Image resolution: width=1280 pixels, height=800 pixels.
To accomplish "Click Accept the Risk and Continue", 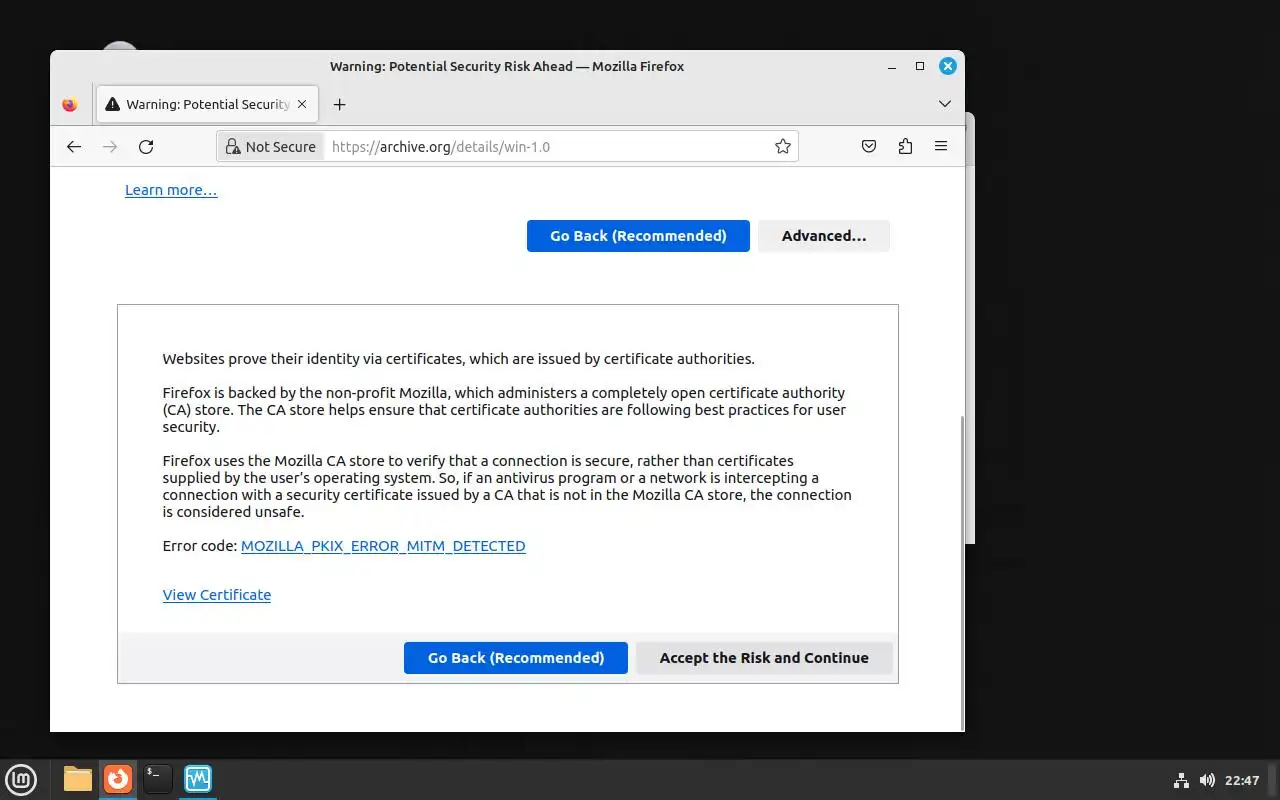I will coord(764,658).
